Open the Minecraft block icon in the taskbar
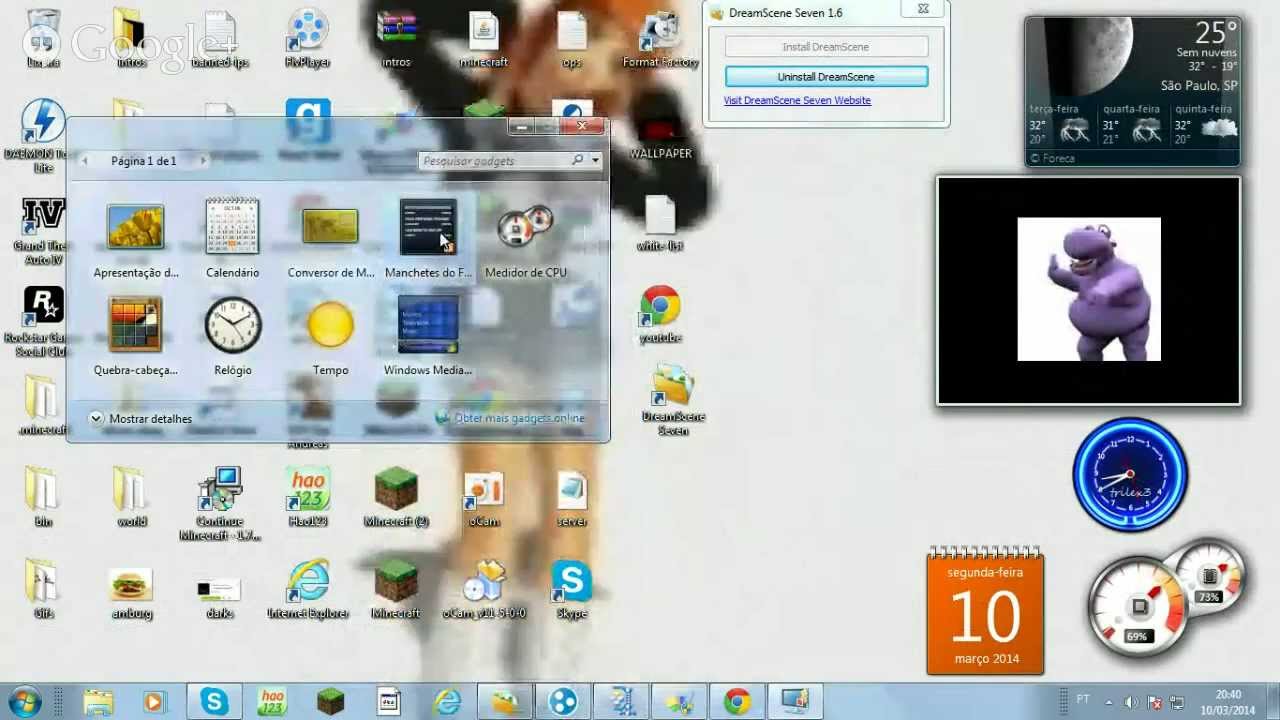This screenshot has width=1280, height=720. (330, 702)
